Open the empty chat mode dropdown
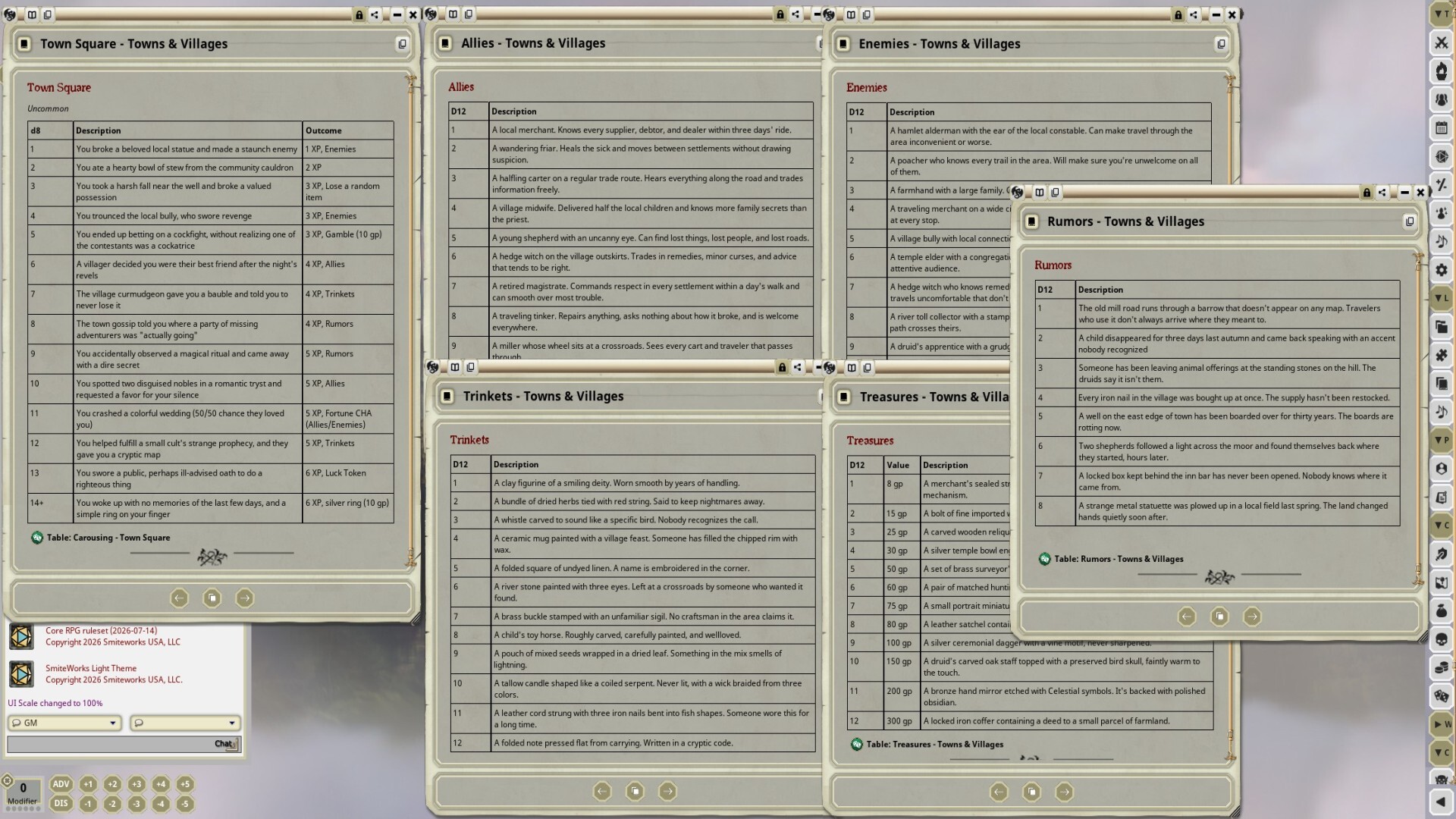1456x819 pixels. click(x=185, y=723)
